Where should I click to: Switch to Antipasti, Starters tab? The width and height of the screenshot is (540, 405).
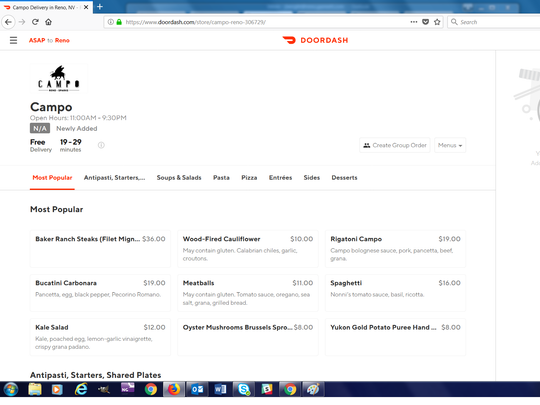(x=114, y=178)
